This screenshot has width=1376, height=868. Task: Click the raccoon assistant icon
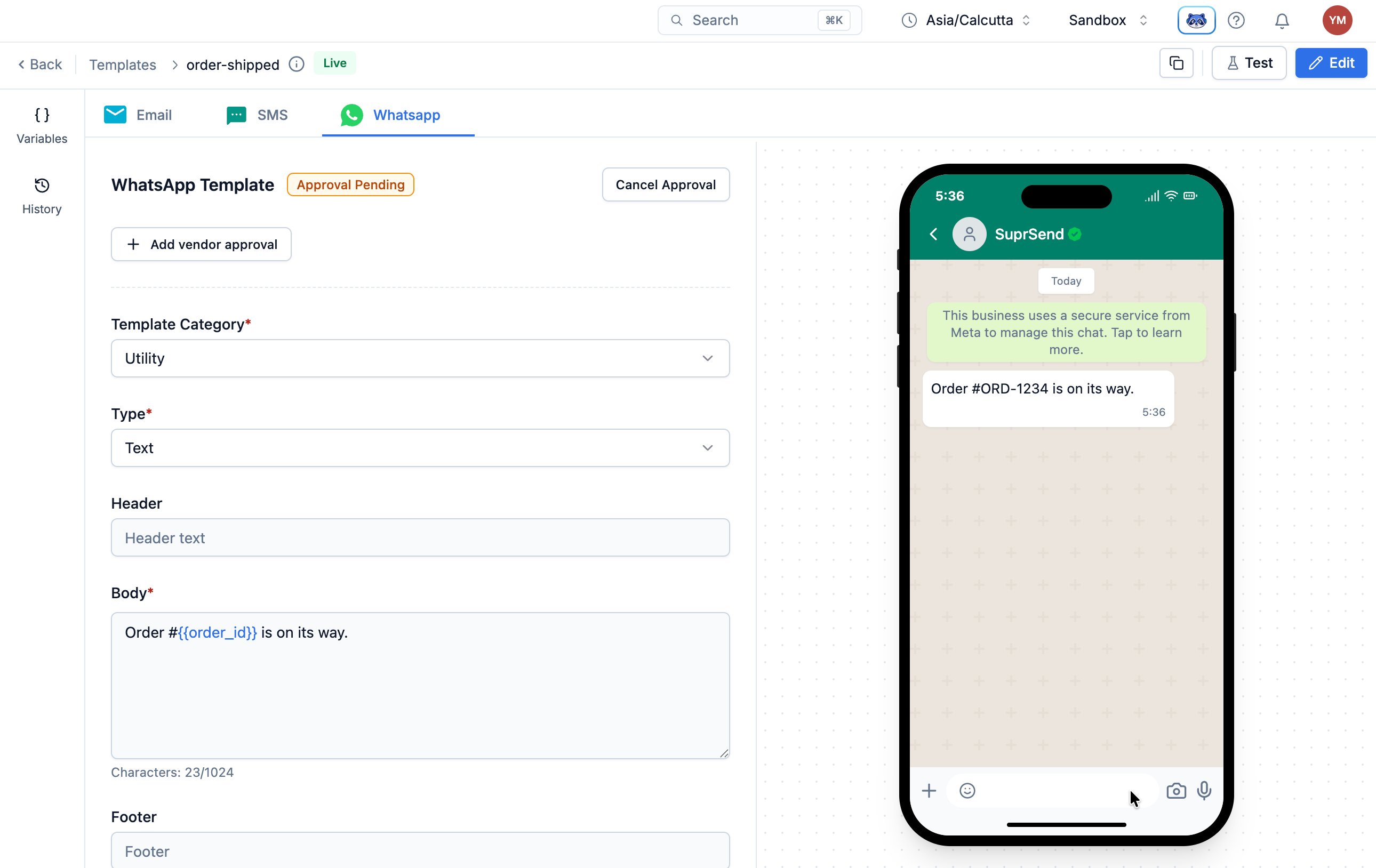pos(1196,21)
